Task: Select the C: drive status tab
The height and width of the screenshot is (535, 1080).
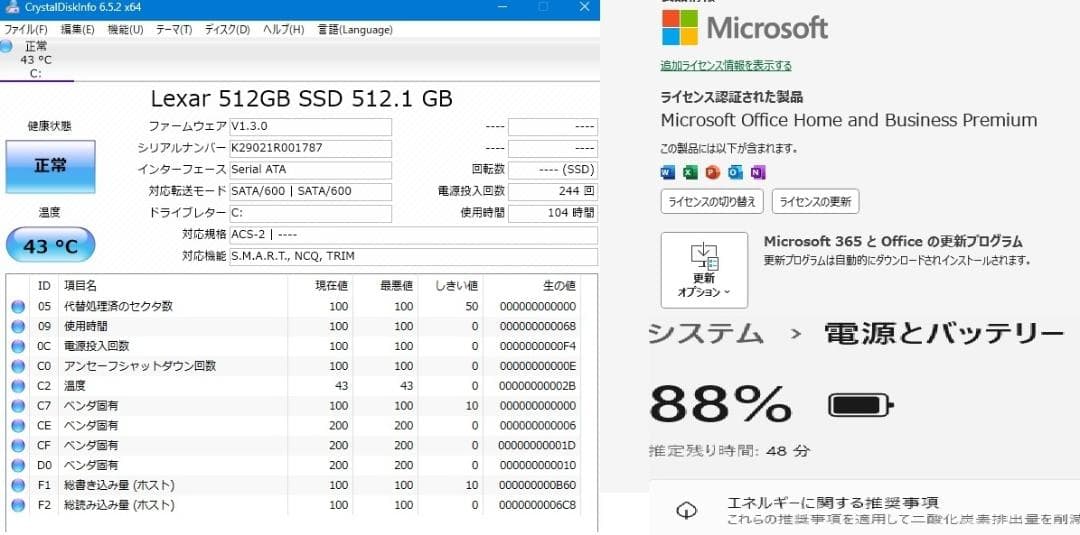Action: coord(36,60)
